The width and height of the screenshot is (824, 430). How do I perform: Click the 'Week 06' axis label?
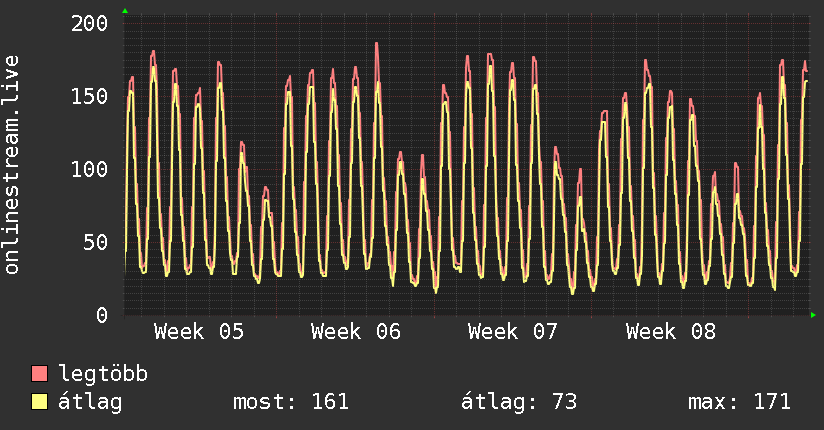tap(356, 332)
